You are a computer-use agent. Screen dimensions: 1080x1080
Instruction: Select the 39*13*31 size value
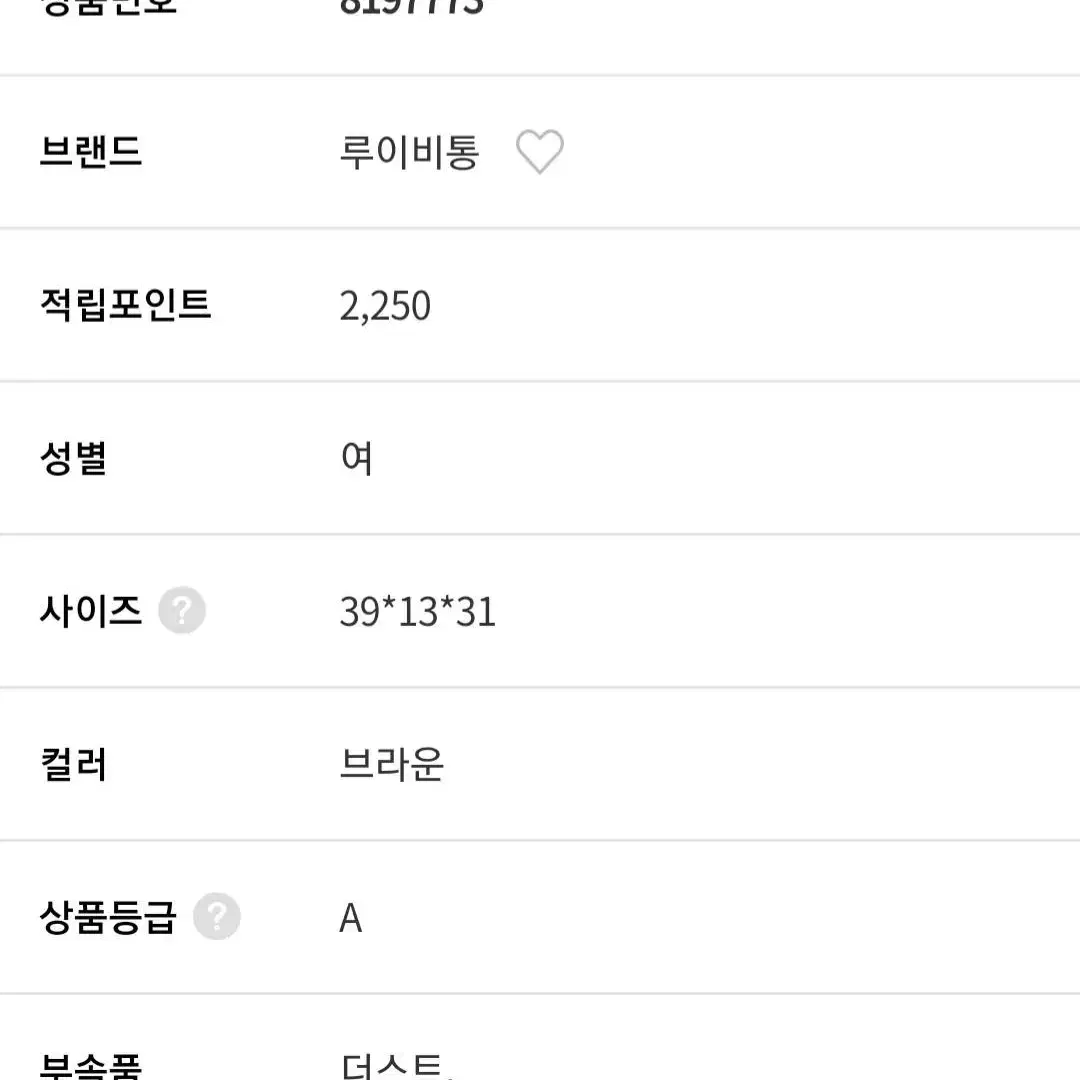pos(417,612)
